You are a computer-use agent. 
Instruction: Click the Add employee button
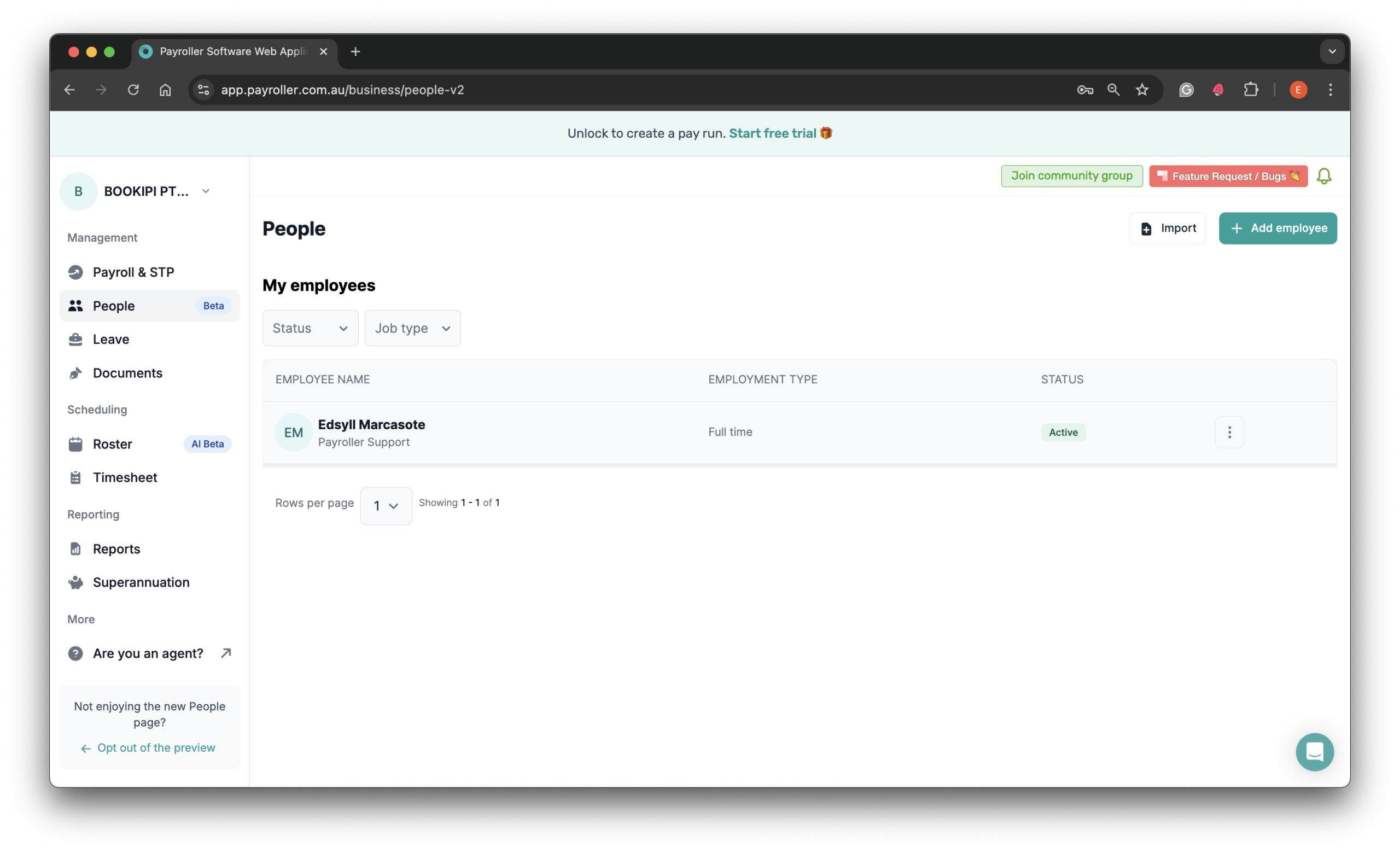(x=1278, y=227)
